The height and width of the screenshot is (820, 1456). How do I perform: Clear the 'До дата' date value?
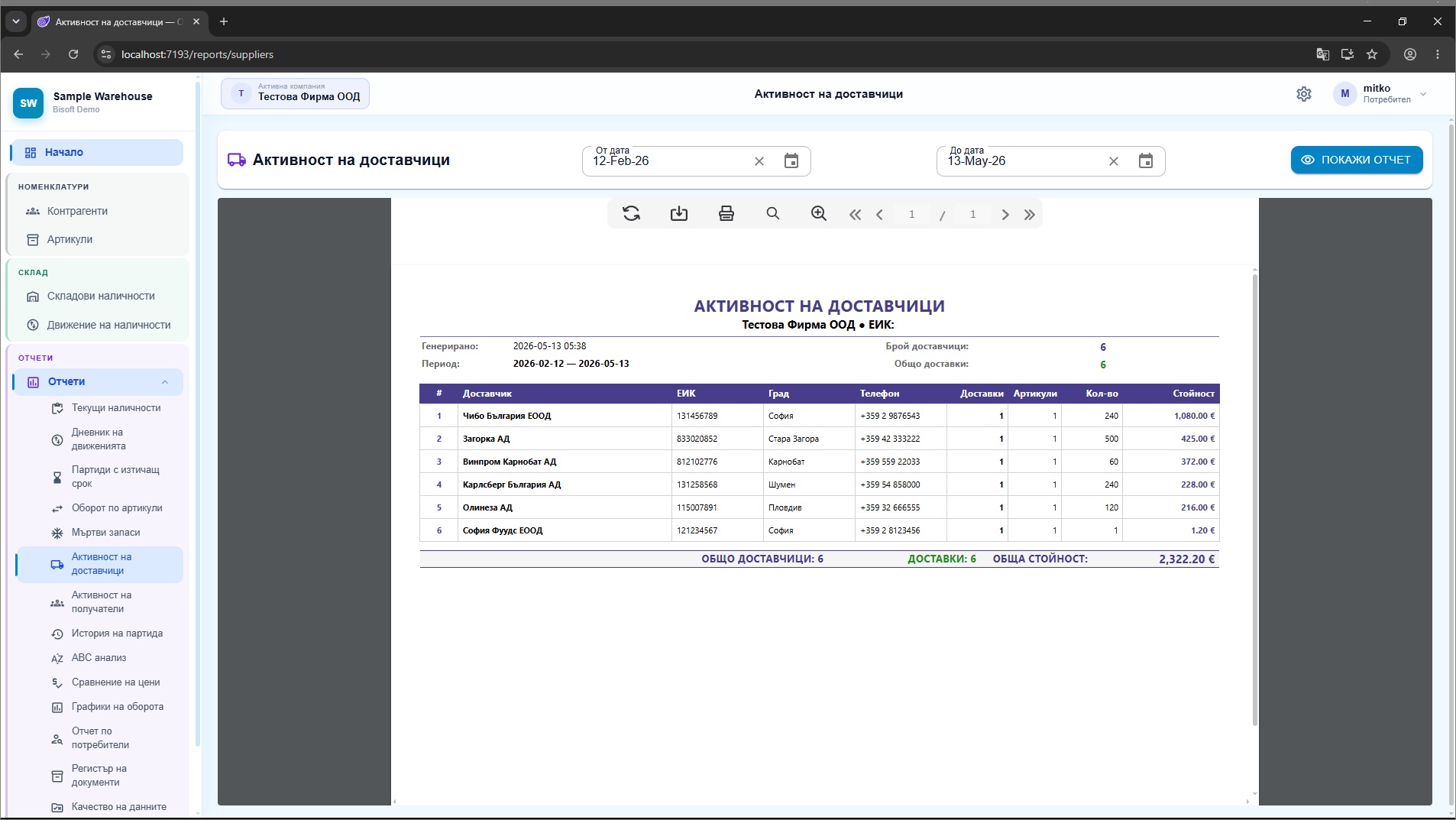point(1114,161)
